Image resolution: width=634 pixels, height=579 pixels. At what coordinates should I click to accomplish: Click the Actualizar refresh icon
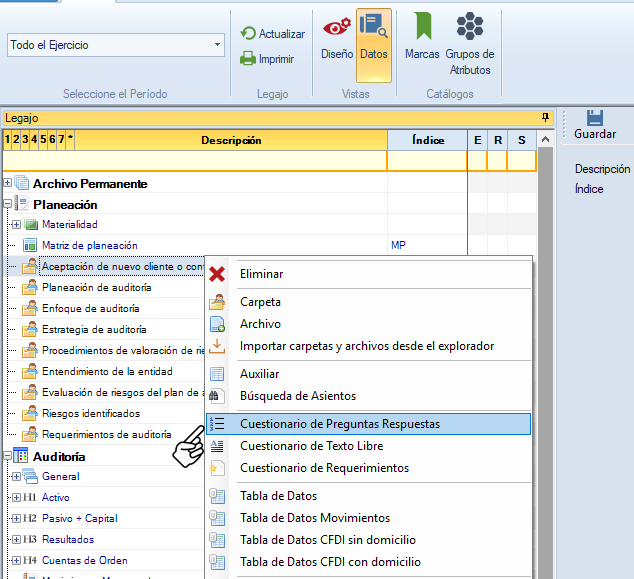click(x=249, y=34)
